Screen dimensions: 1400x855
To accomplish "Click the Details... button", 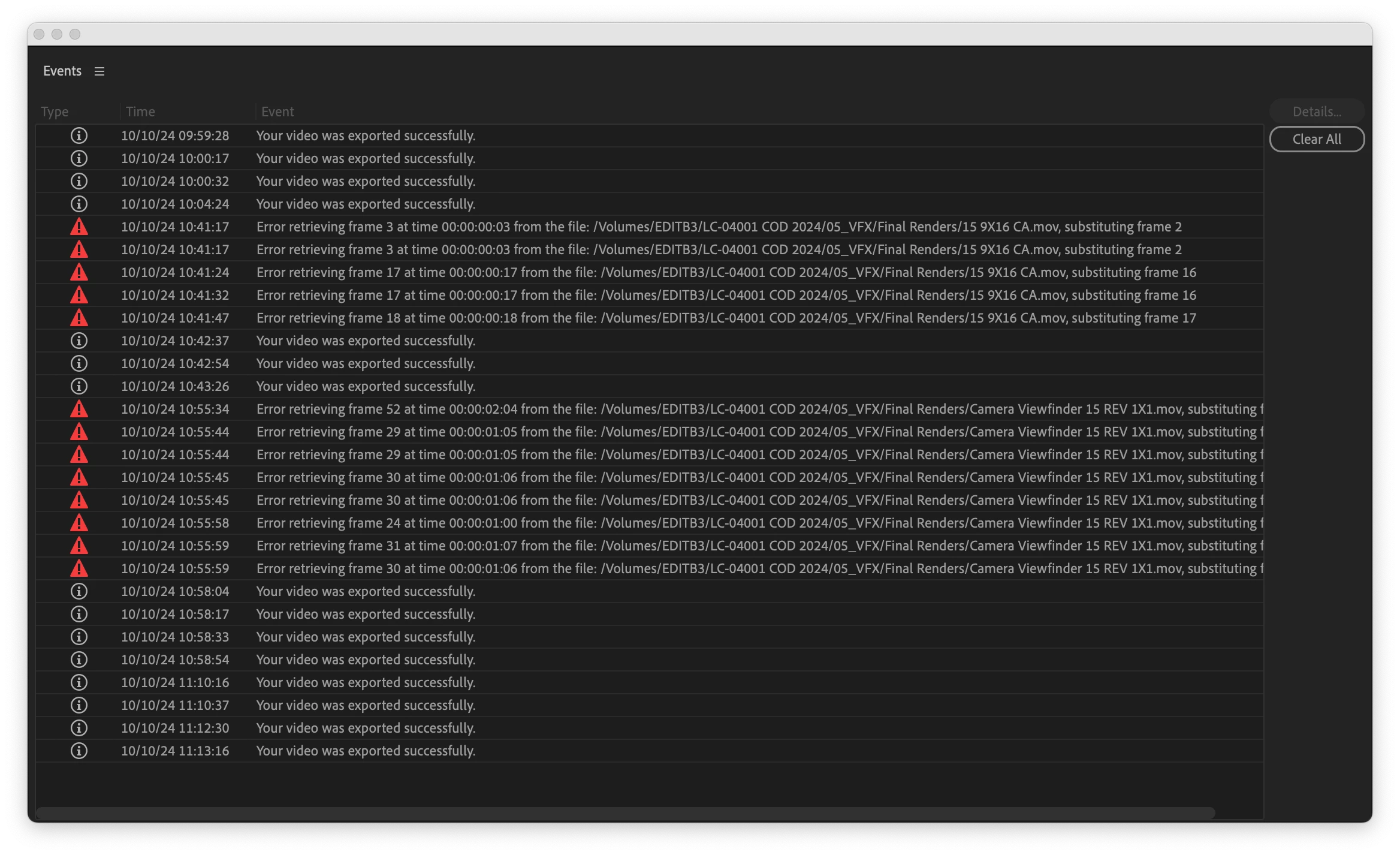I will (x=1317, y=112).
